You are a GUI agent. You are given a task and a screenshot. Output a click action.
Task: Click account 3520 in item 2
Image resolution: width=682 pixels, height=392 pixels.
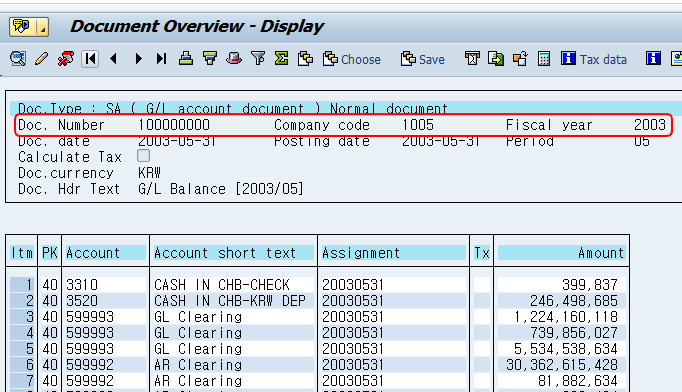coord(82,301)
